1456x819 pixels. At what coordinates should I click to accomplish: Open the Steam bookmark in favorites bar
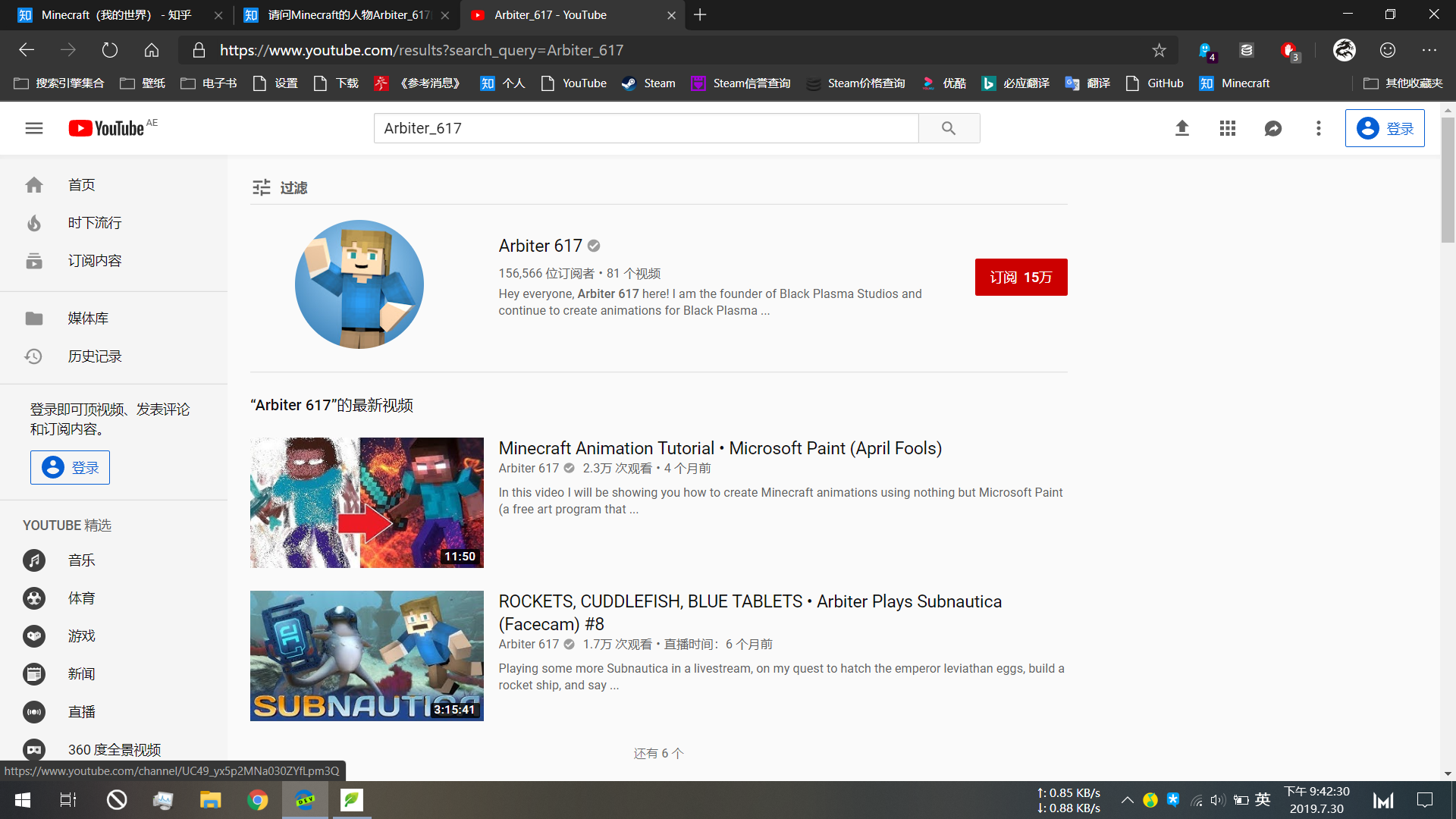click(648, 83)
